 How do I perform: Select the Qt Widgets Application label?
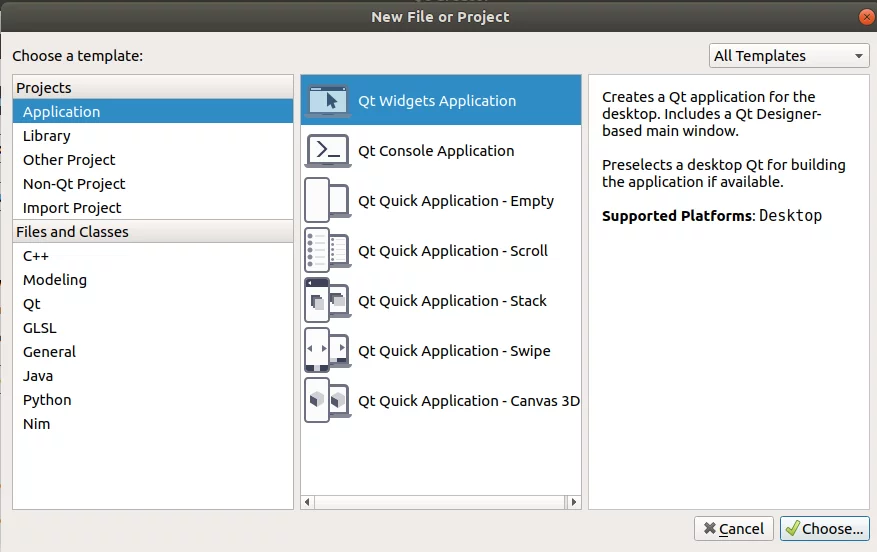tap(437, 101)
